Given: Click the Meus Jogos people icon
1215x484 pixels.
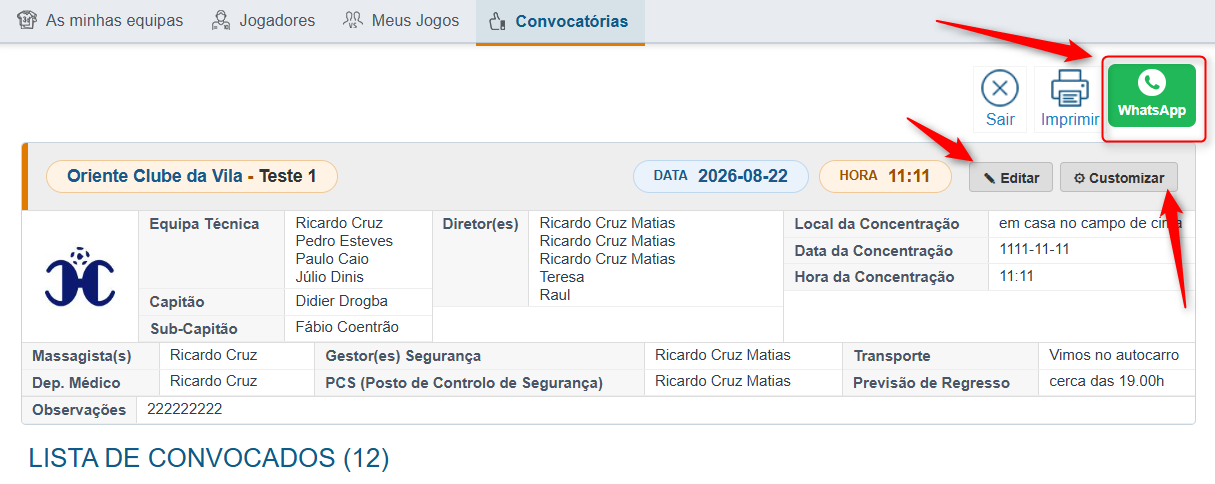Looking at the screenshot, I should click(x=353, y=20).
